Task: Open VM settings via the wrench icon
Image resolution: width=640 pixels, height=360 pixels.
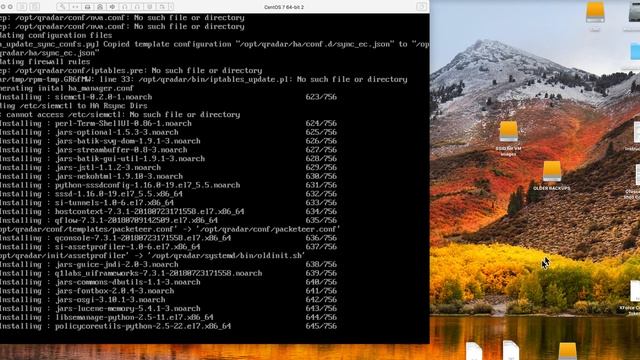Action: point(62,7)
